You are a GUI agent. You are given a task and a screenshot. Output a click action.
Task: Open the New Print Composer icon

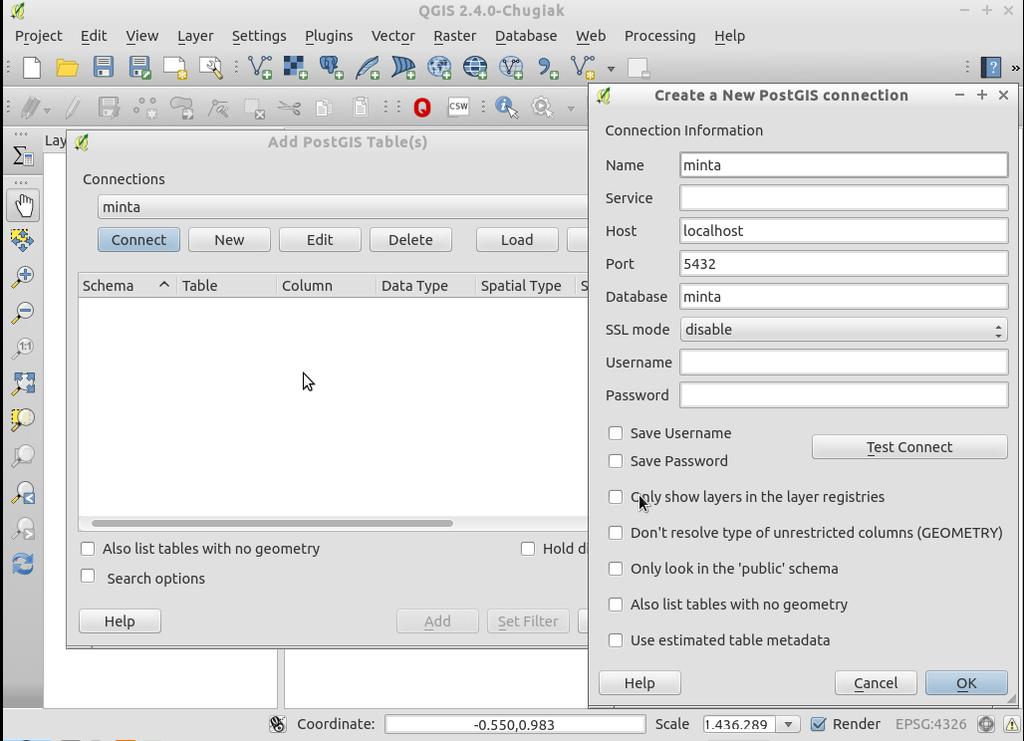tap(175, 67)
